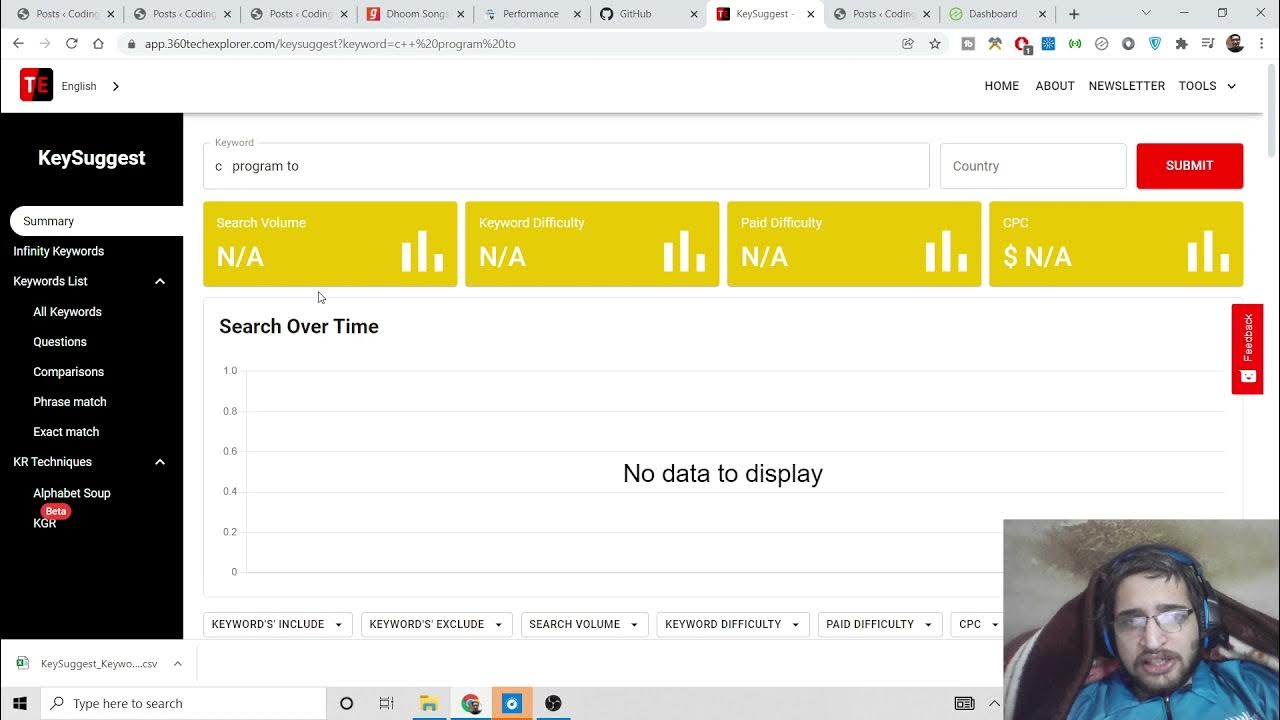
Task: Collapse the KR Techniques sidebar section
Action: coord(159,462)
